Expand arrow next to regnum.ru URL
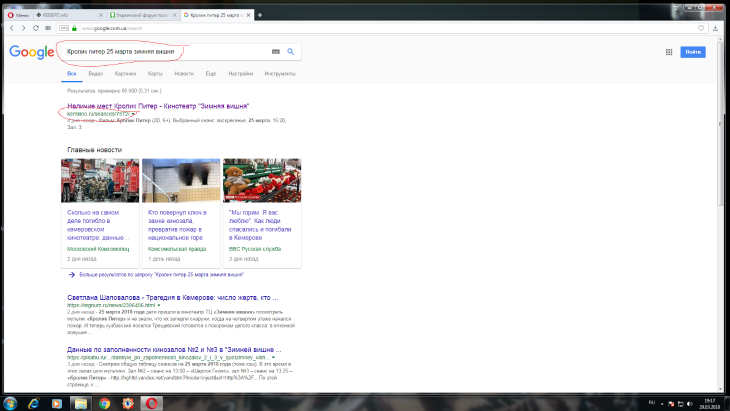The height and width of the screenshot is (411, 730). tap(159, 305)
